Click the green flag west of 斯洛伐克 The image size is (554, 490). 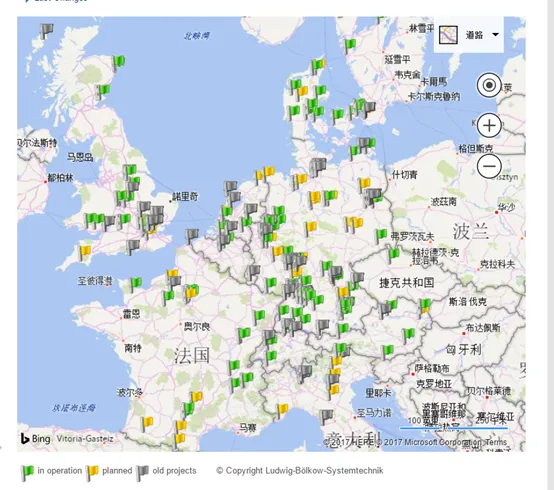coord(424,306)
